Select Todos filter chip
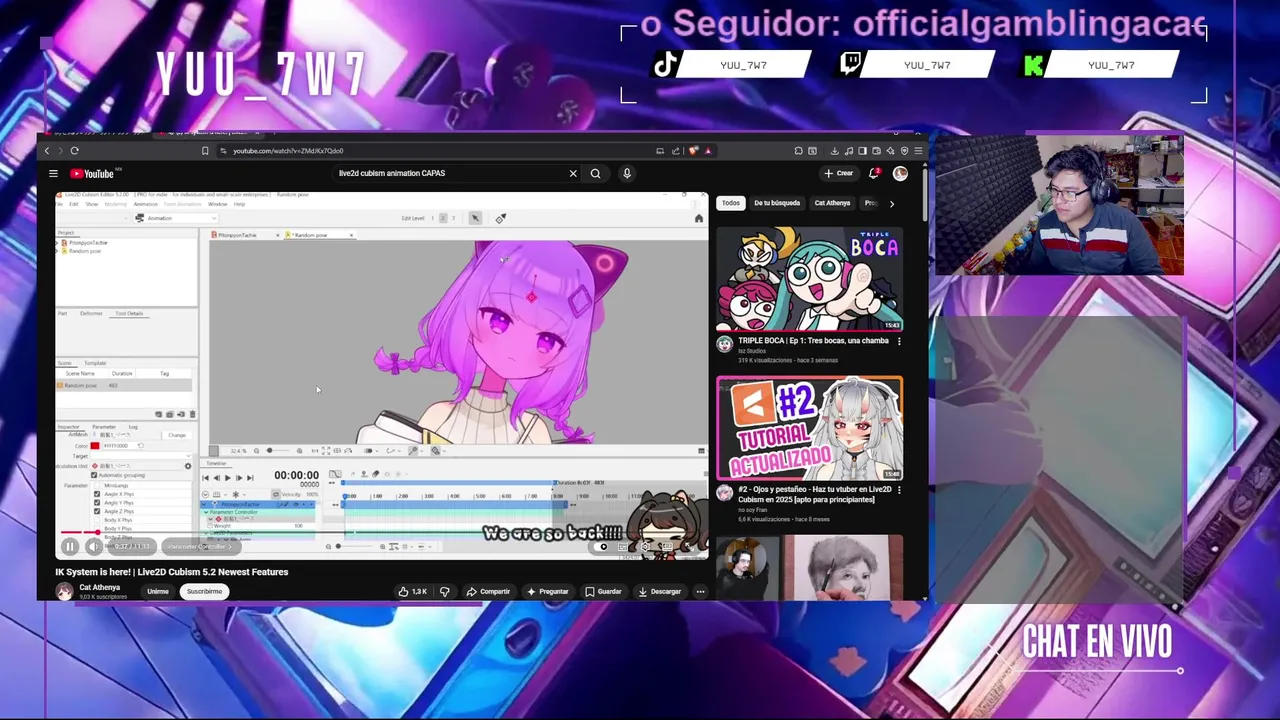Image resolution: width=1280 pixels, height=720 pixels. tap(731, 203)
